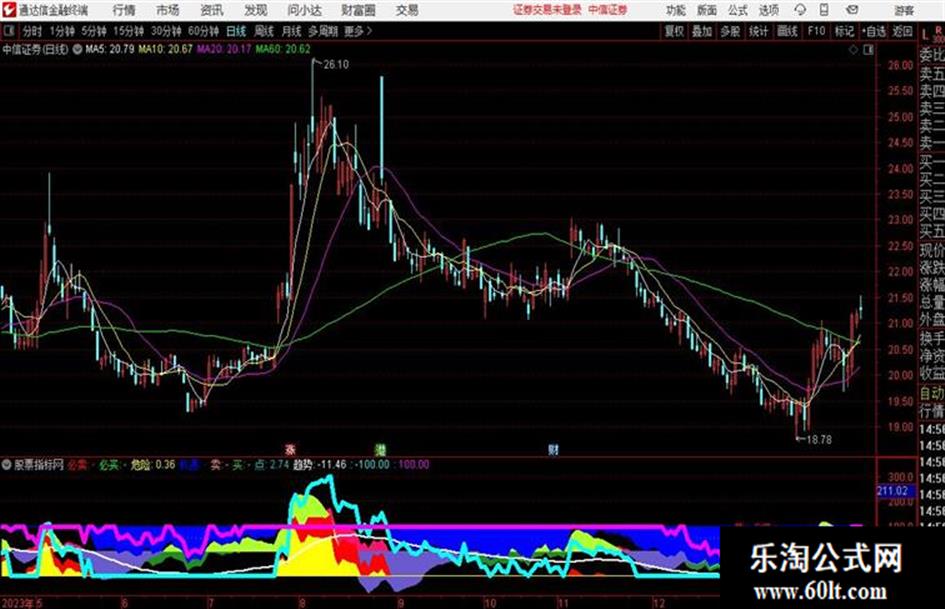Viewport: 945px width, 609px height.
Task: Toggle the left sidebar panel icon
Action: 9,31
